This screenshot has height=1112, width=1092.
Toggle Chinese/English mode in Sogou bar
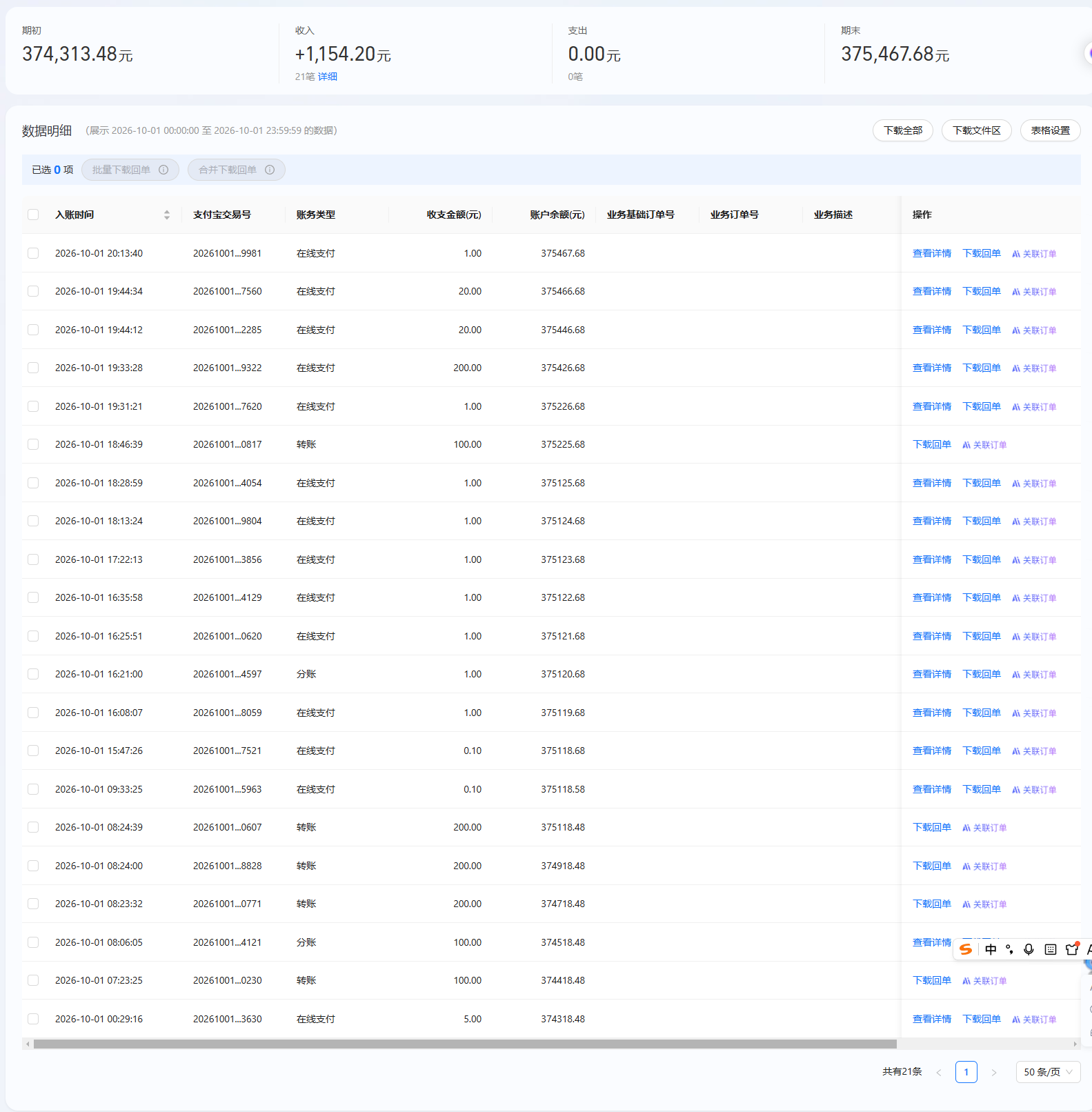[991, 949]
